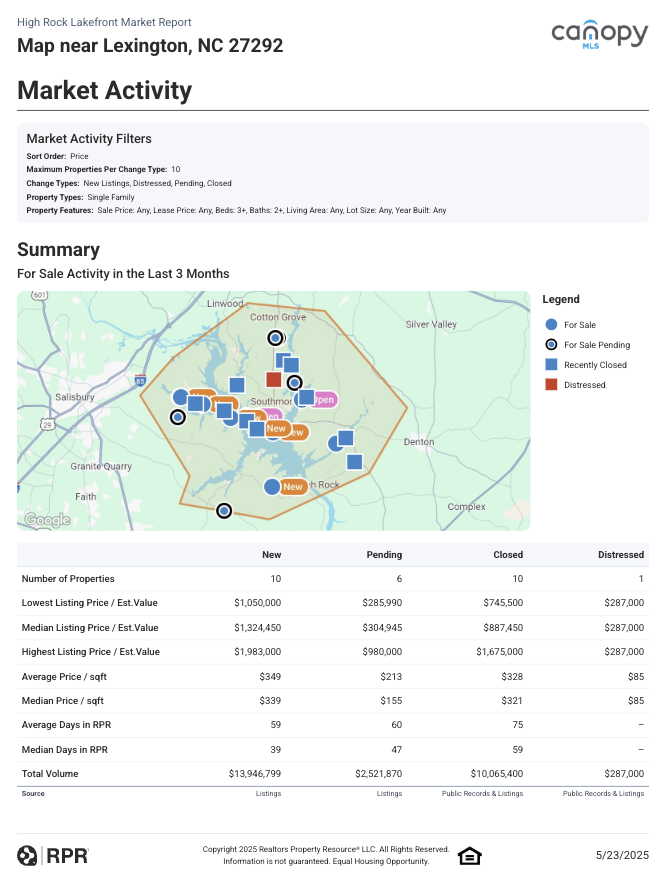Image resolution: width=658 pixels, height=878 pixels.
Task: Click the blue Recently Closed legend square
Action: pos(551,365)
